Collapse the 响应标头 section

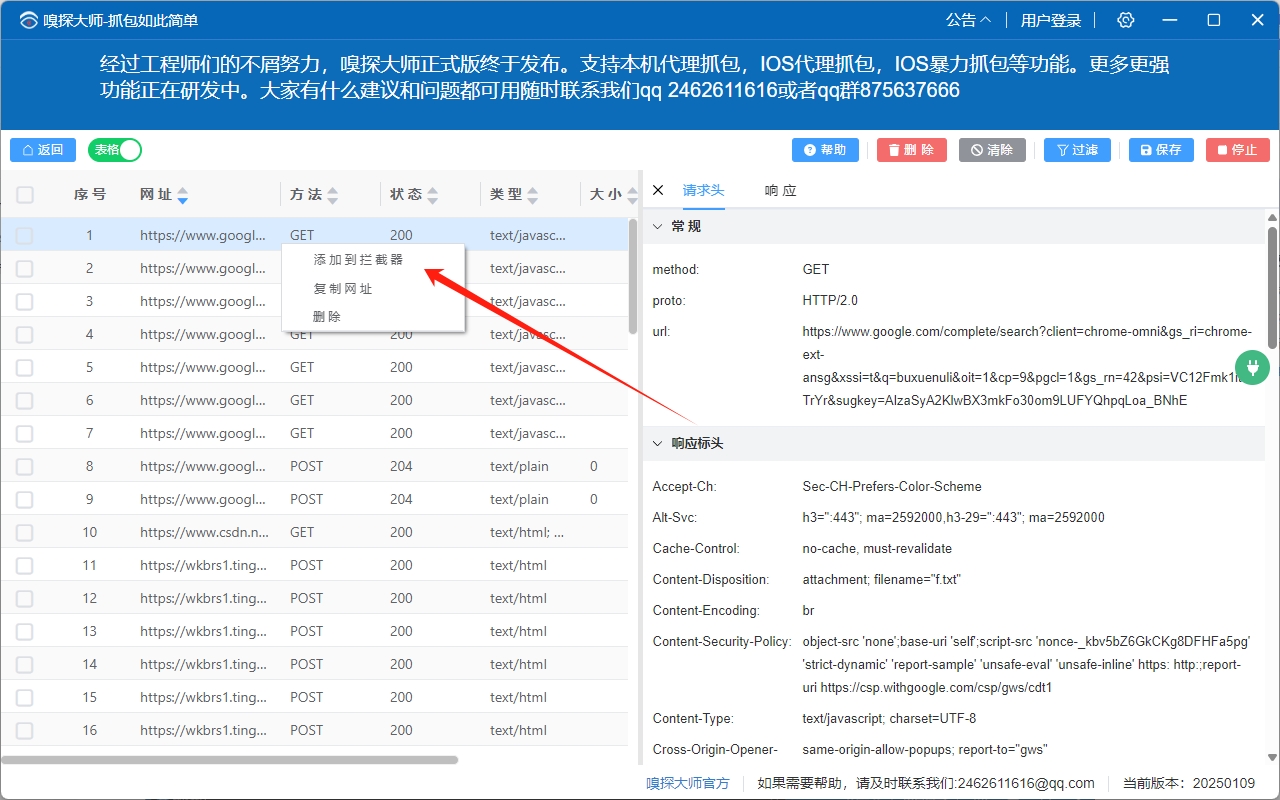point(657,443)
